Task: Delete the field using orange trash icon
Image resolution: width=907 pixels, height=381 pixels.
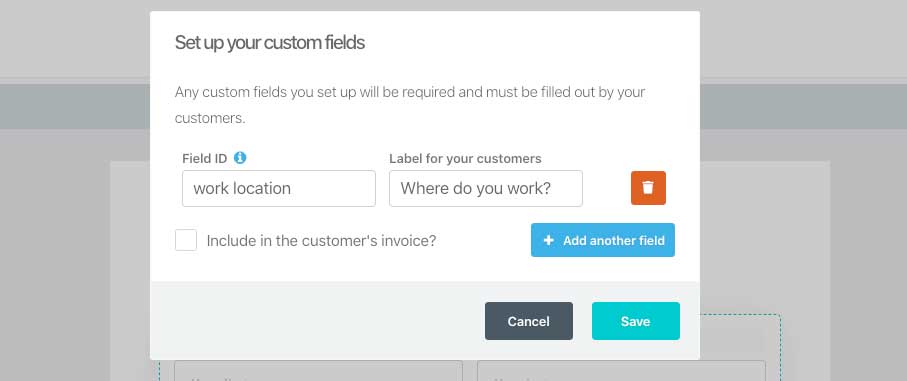Action: [648, 188]
